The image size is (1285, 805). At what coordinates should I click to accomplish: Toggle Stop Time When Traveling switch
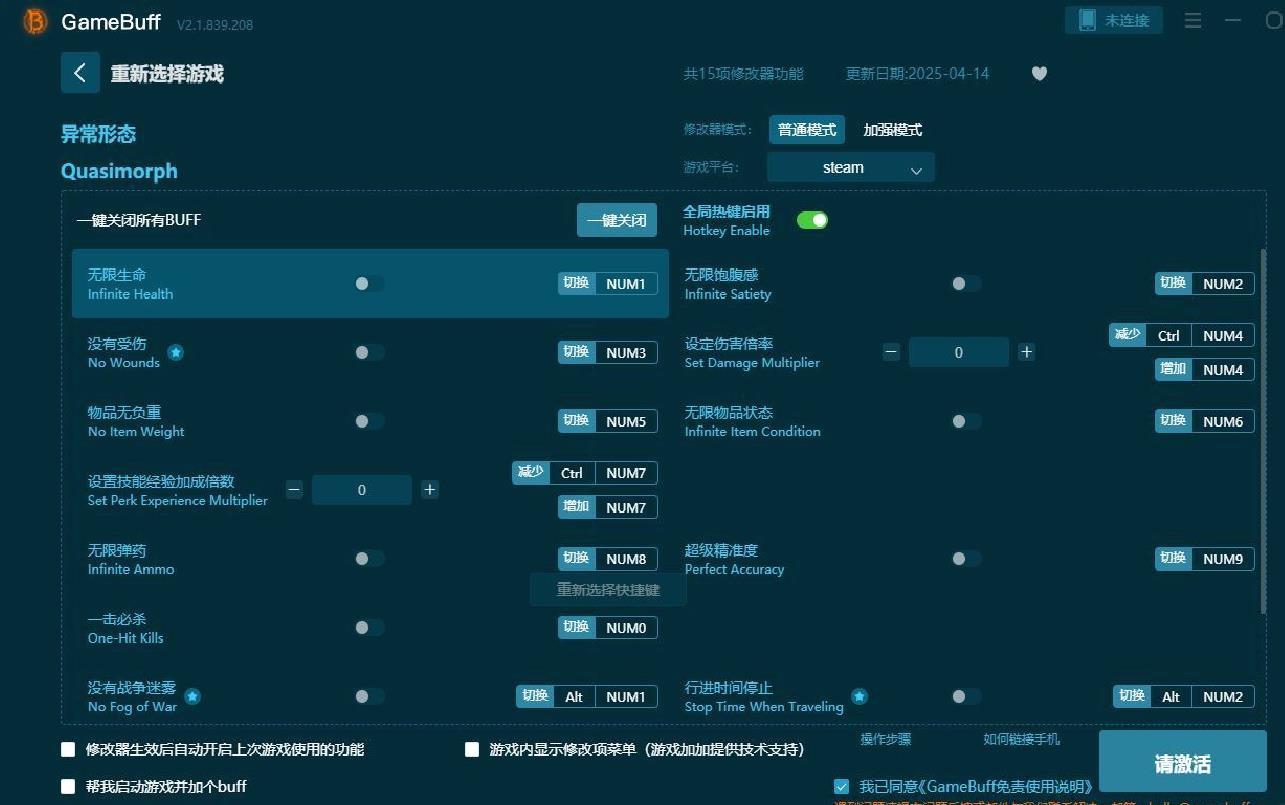[x=966, y=696]
